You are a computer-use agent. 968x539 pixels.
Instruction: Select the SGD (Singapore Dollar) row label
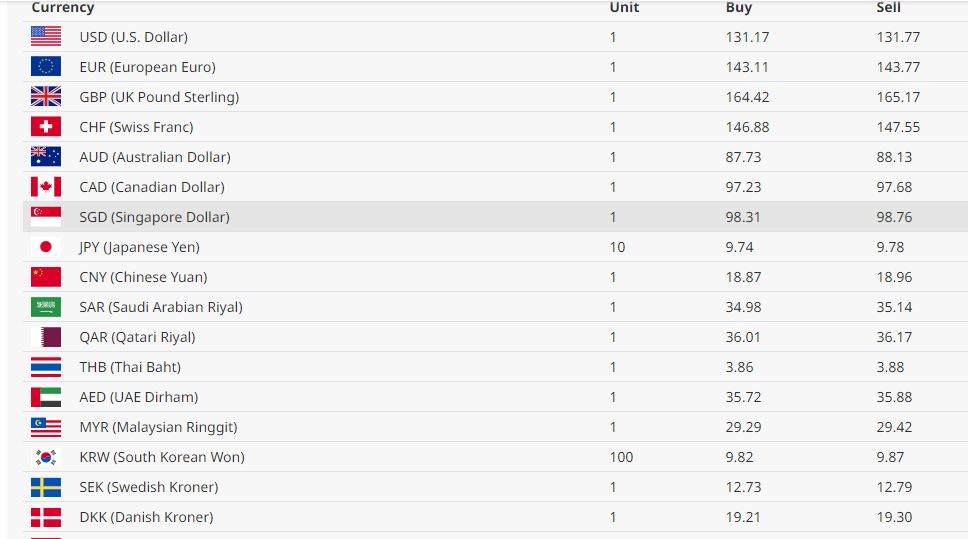point(154,217)
